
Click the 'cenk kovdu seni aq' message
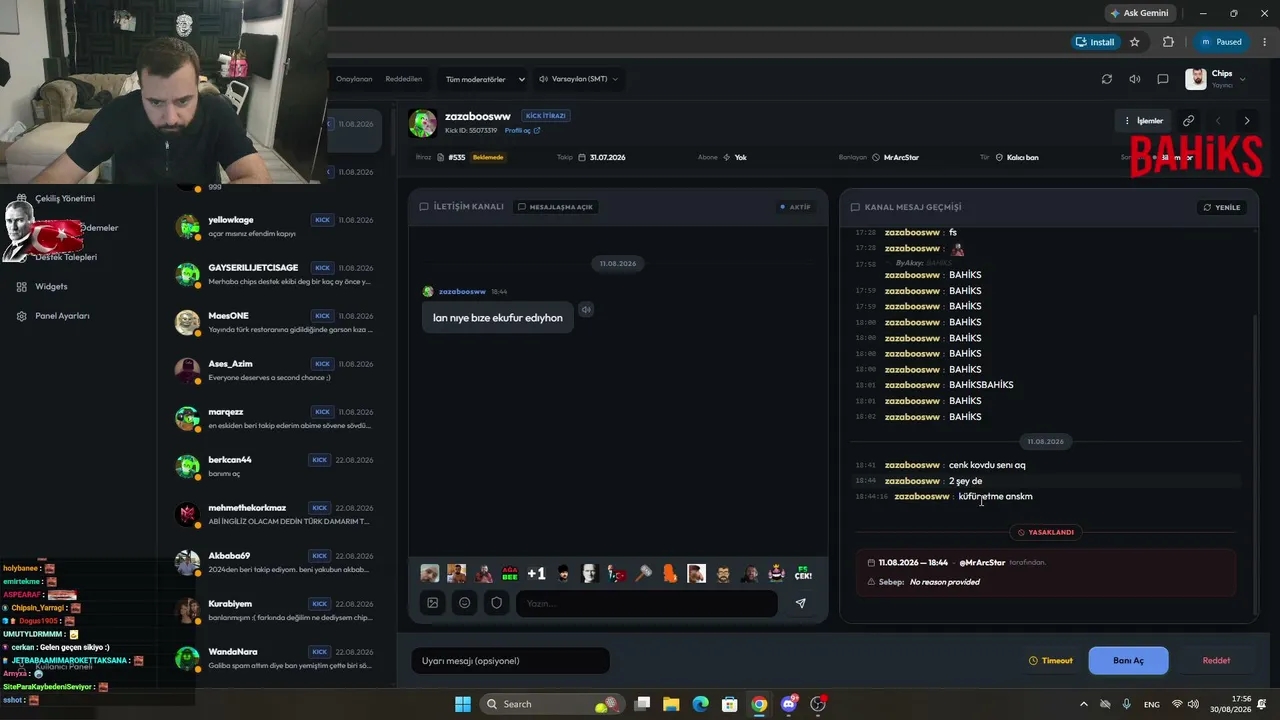click(987, 465)
